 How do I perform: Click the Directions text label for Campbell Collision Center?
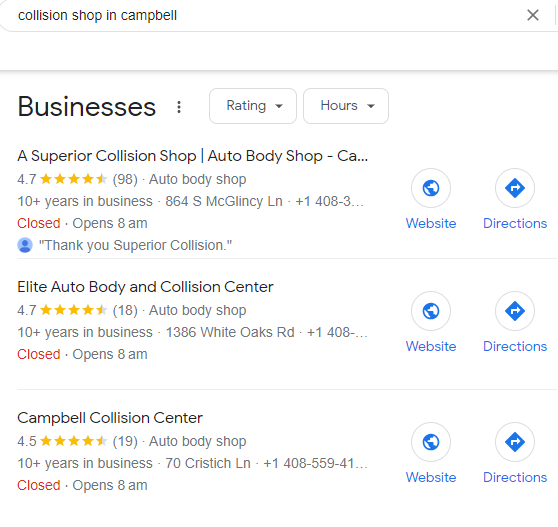pyautogui.click(x=515, y=477)
